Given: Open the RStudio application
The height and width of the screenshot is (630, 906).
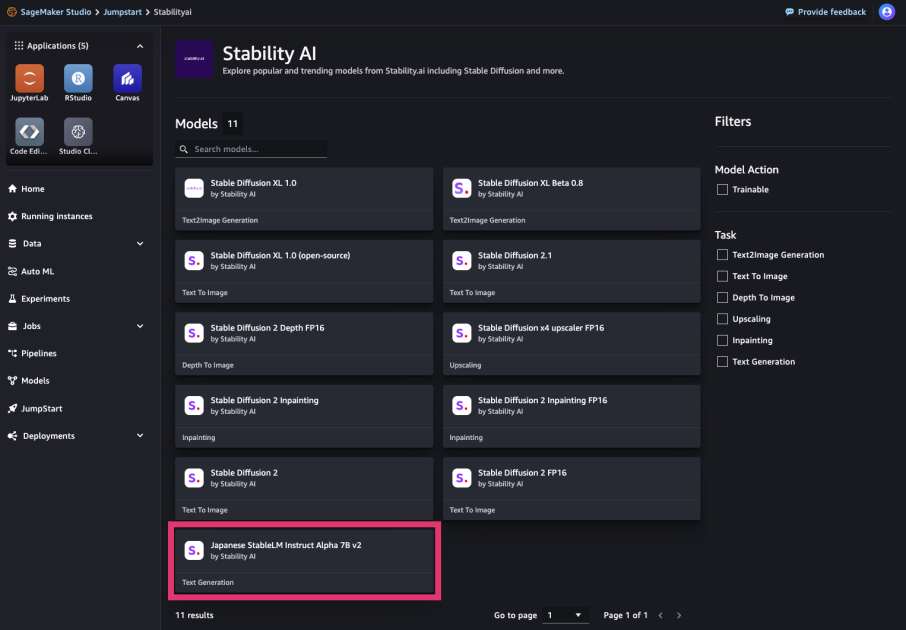Looking at the screenshot, I should [78, 83].
